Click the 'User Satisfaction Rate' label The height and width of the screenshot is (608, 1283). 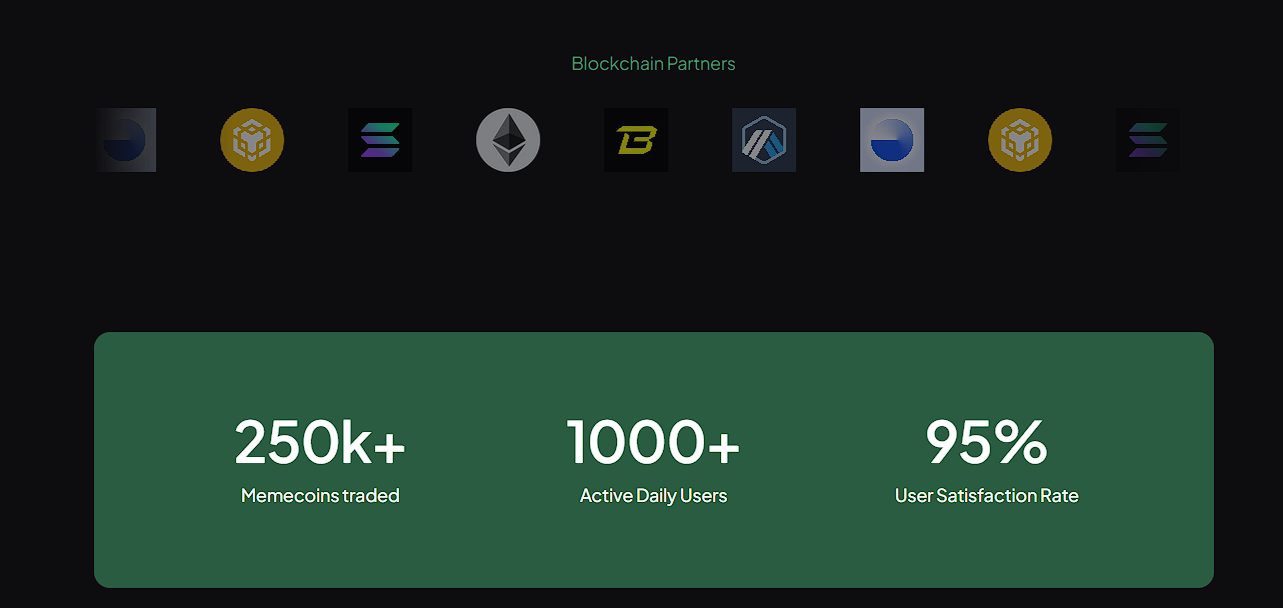[986, 496]
